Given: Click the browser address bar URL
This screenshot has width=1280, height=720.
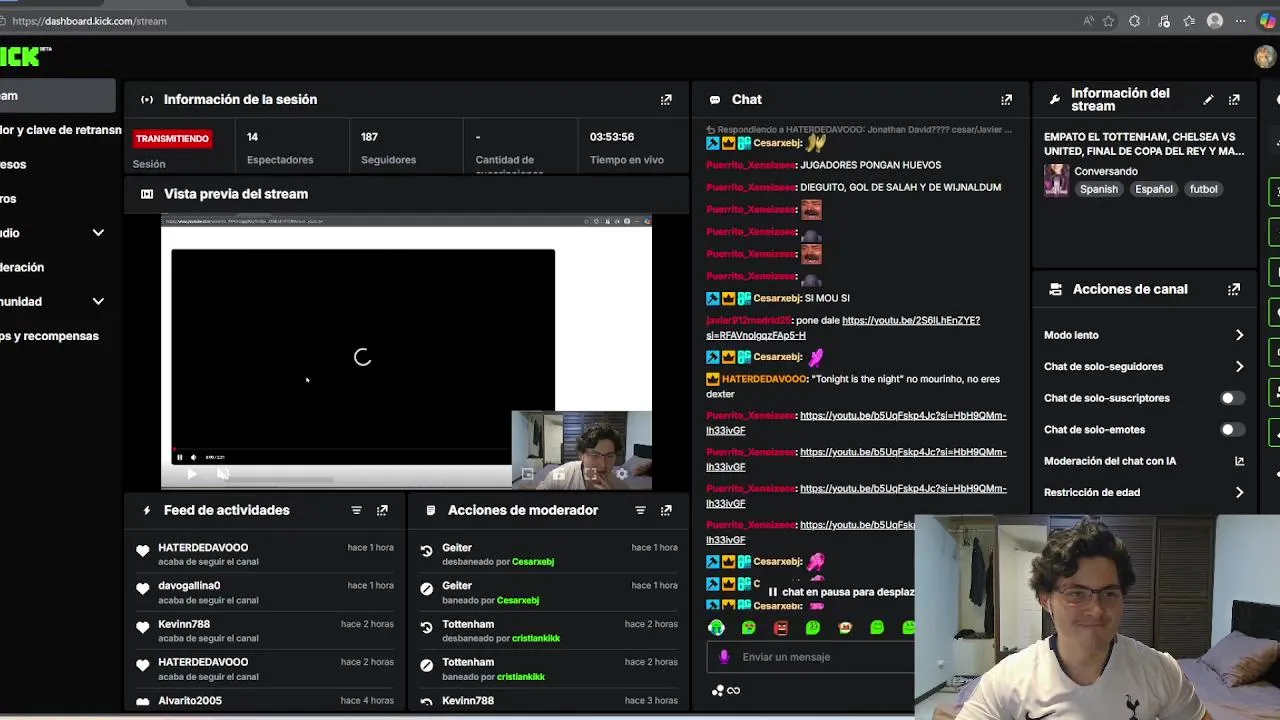Looking at the screenshot, I should [89, 21].
